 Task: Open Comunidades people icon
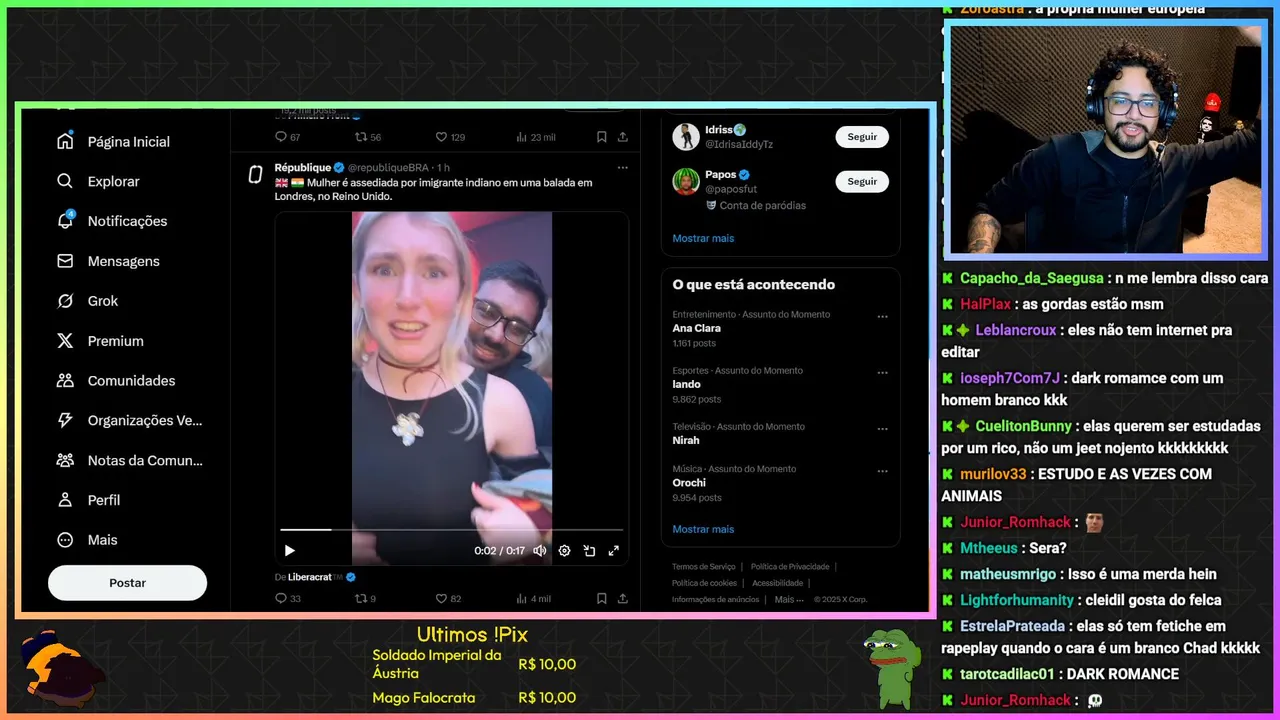(x=65, y=380)
